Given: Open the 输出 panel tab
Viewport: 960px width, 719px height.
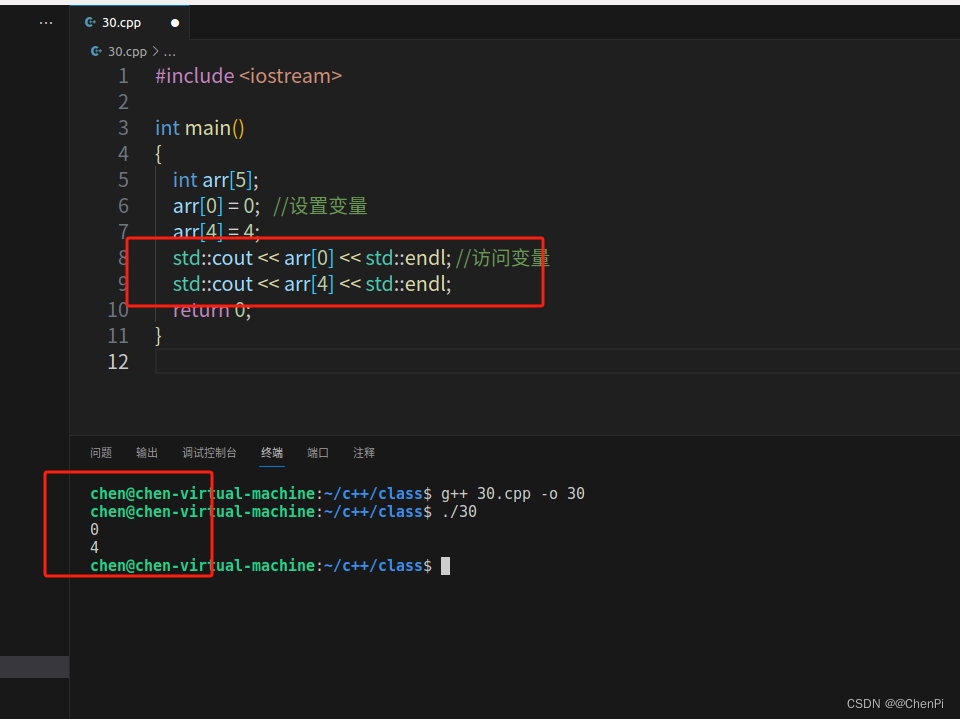Looking at the screenshot, I should [147, 453].
